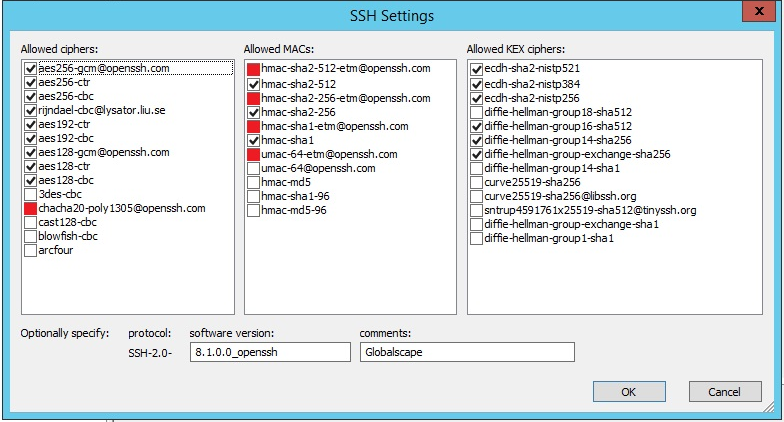Toggle the red chacha20-poly1305@openssh.com checkbox
This screenshot has height=422, width=784.
[x=31, y=208]
